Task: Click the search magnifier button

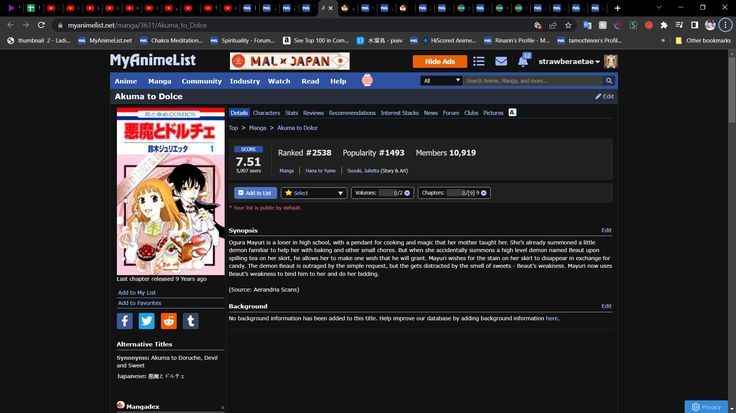Action: tap(609, 81)
